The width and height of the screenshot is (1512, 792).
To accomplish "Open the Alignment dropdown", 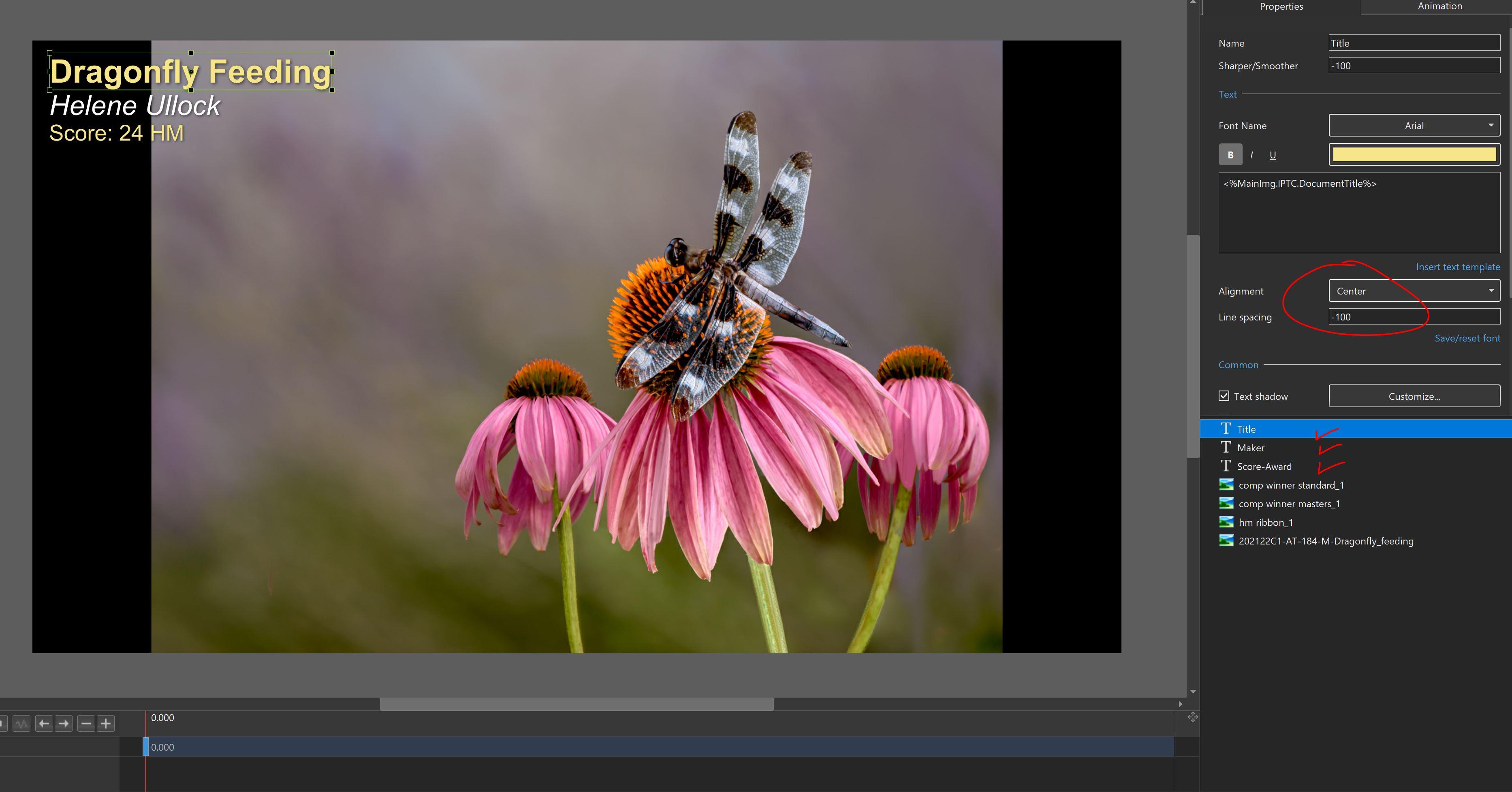I will [1414, 290].
